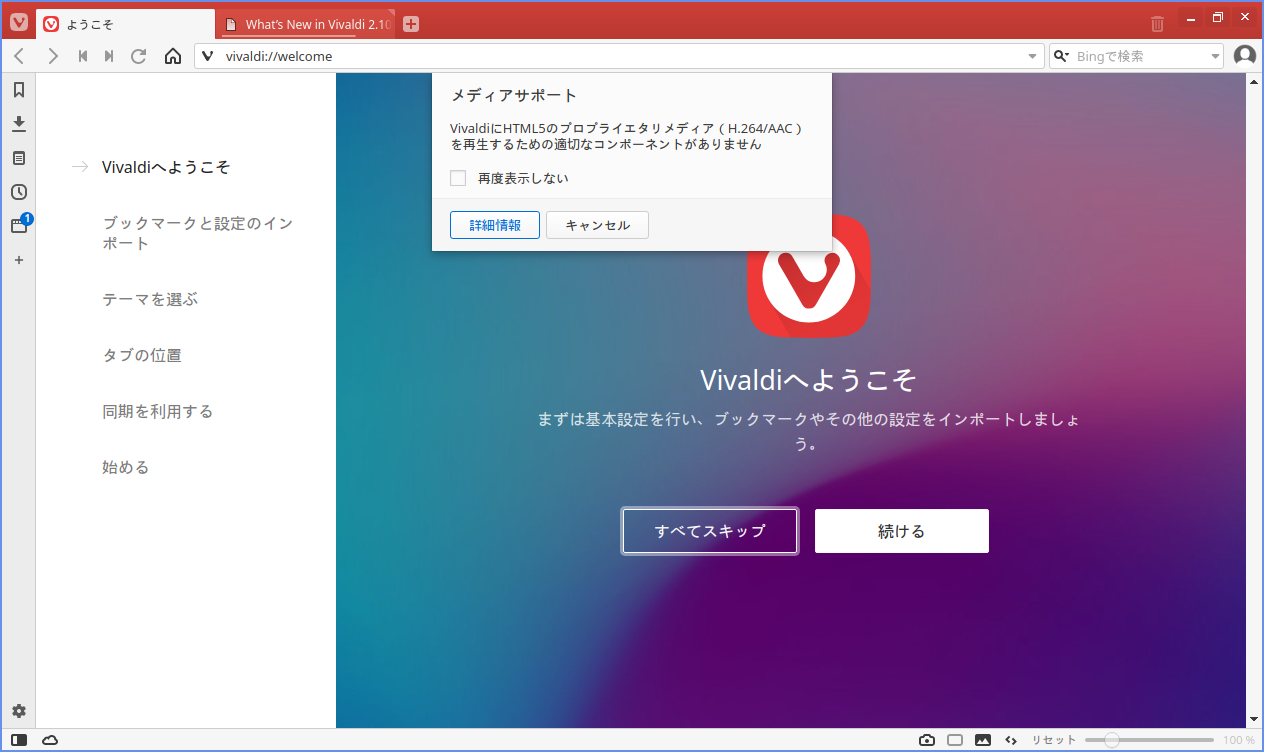Click the fast forward button

109,56
